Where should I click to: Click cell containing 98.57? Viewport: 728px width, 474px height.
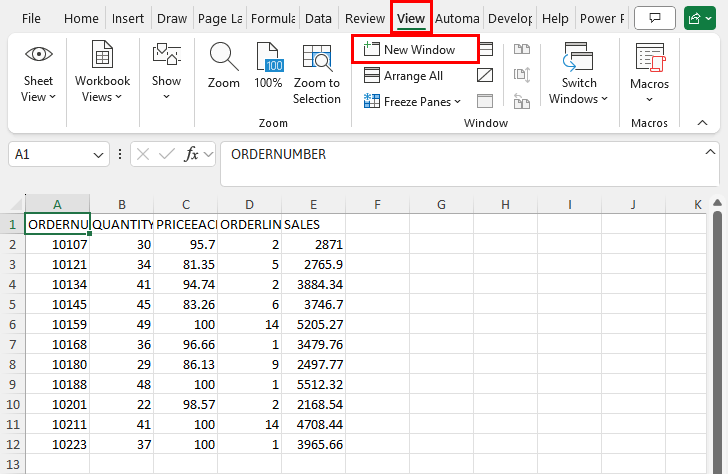click(x=186, y=404)
